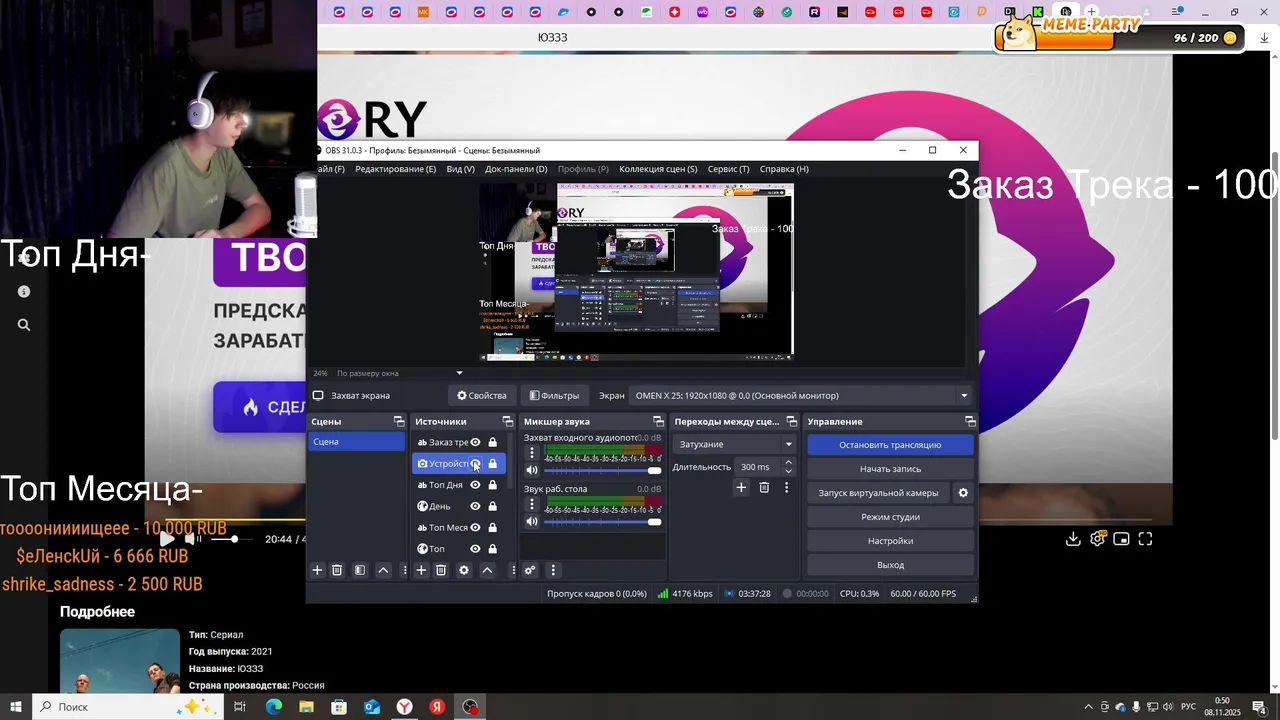Viewport: 1280px width, 720px height.
Task: Open virtual camera settings gear
Action: point(963,493)
